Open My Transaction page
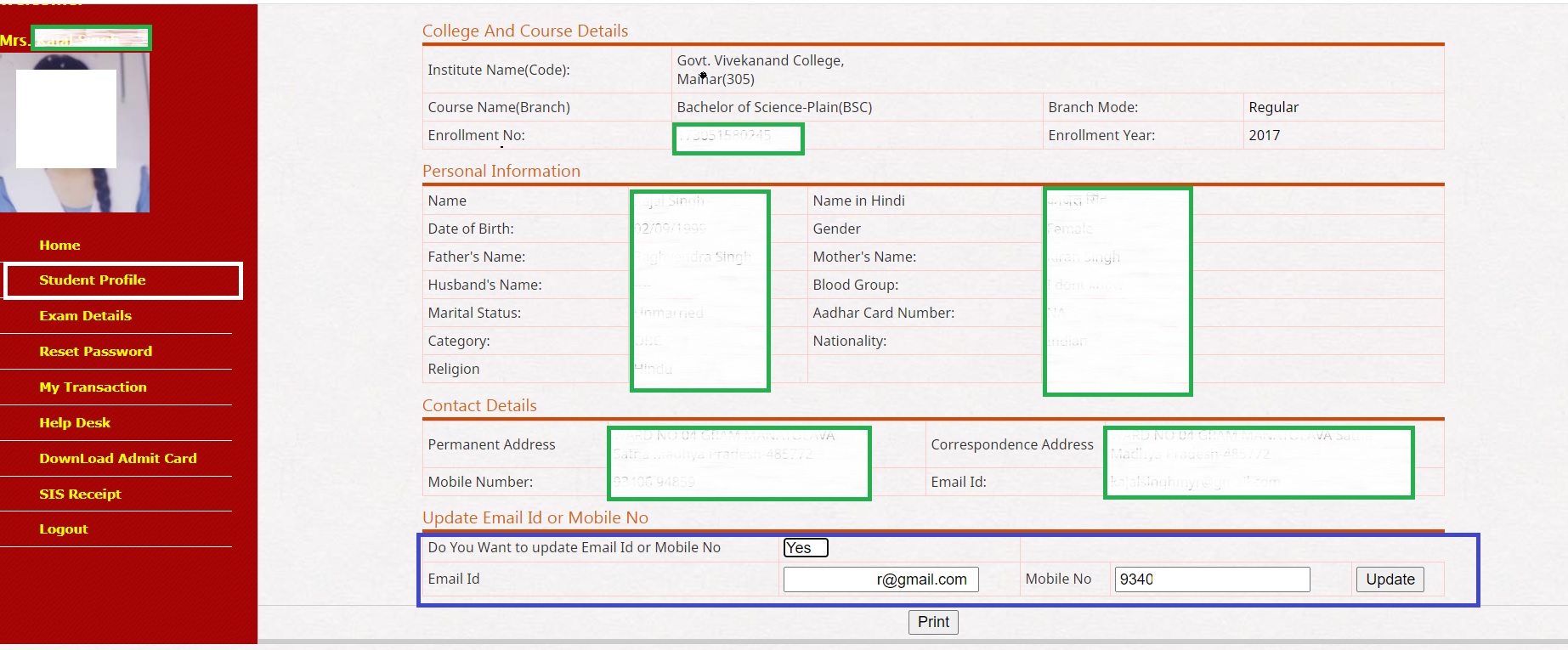This screenshot has height=650, width=1568. [x=93, y=387]
